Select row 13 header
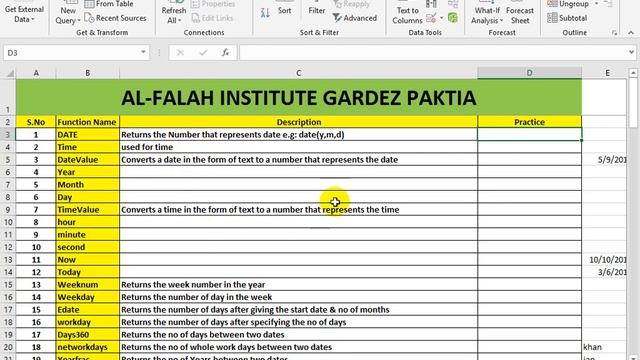640x360 pixels. pyautogui.click(x=8, y=260)
